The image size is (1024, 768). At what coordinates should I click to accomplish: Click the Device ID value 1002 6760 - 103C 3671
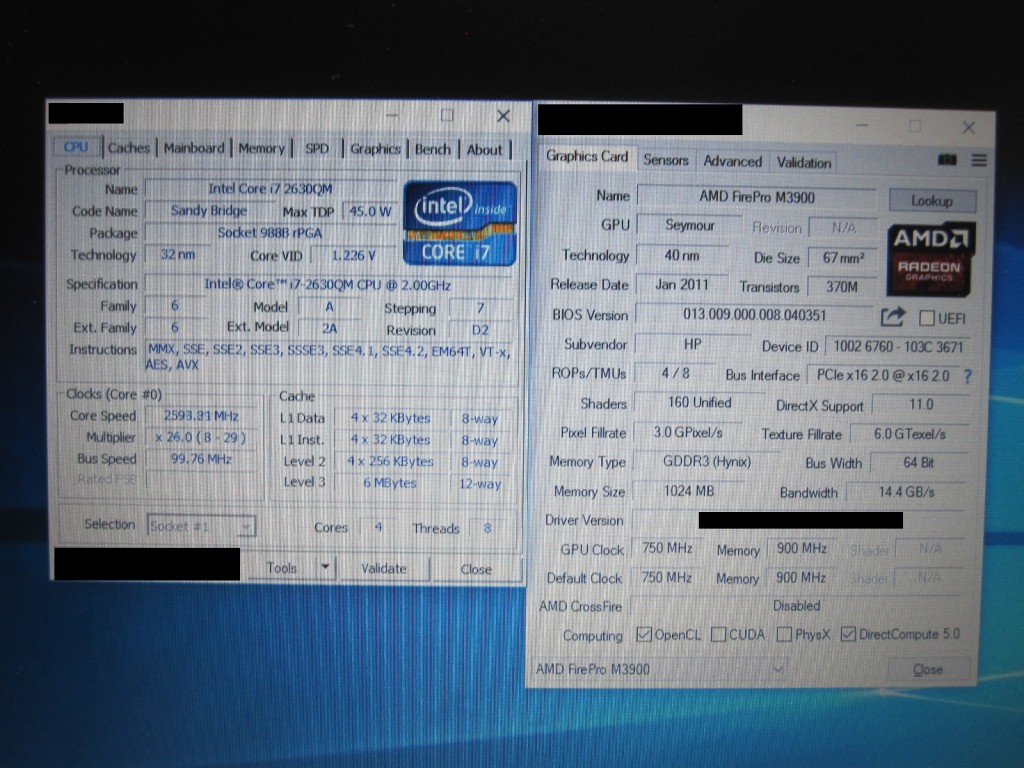pos(899,346)
